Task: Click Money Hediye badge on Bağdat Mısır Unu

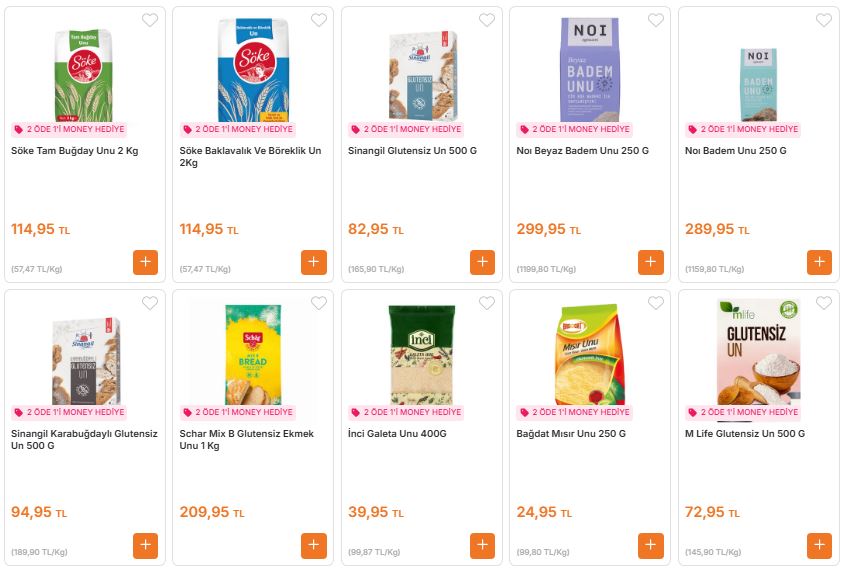Action: pos(574,412)
